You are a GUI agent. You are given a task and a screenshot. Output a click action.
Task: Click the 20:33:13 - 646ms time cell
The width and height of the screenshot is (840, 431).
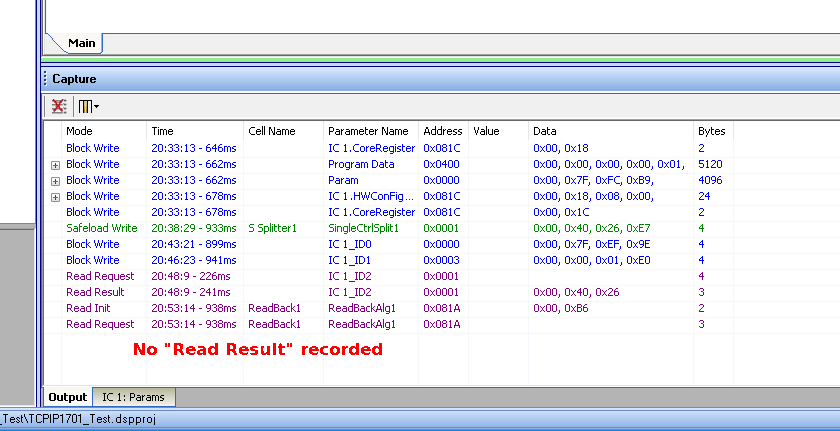(x=193, y=148)
